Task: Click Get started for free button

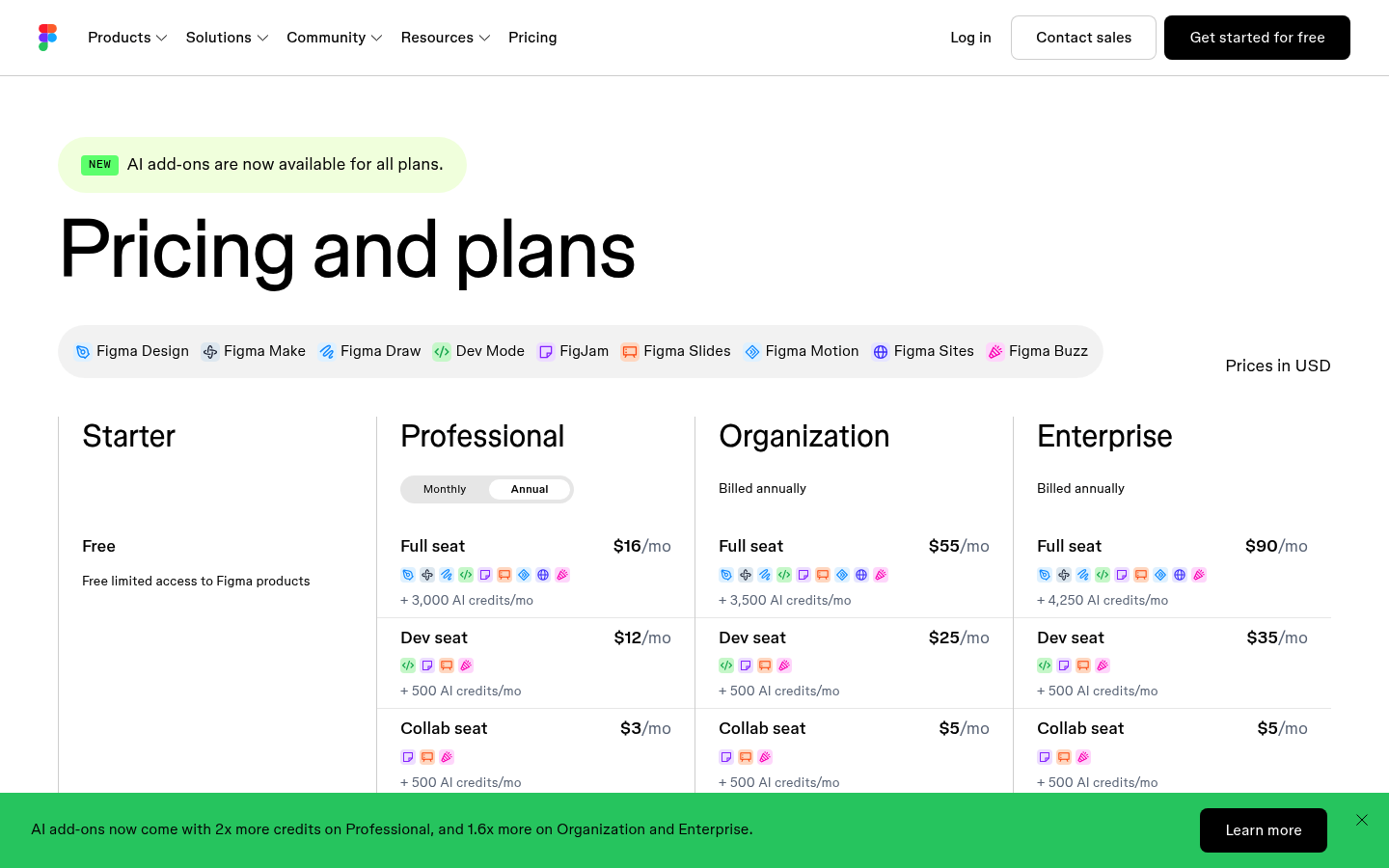Action: point(1257,38)
